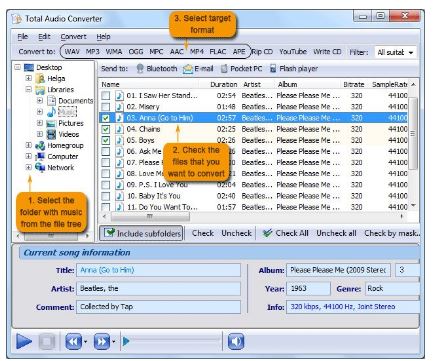Click the Year input field
Screen dimensions: 435x361
coord(308,289)
